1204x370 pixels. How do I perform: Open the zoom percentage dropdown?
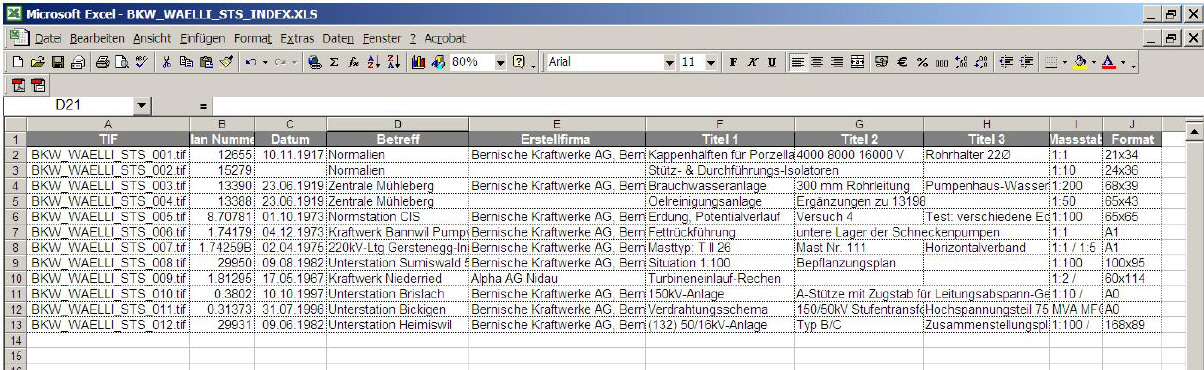[500, 62]
